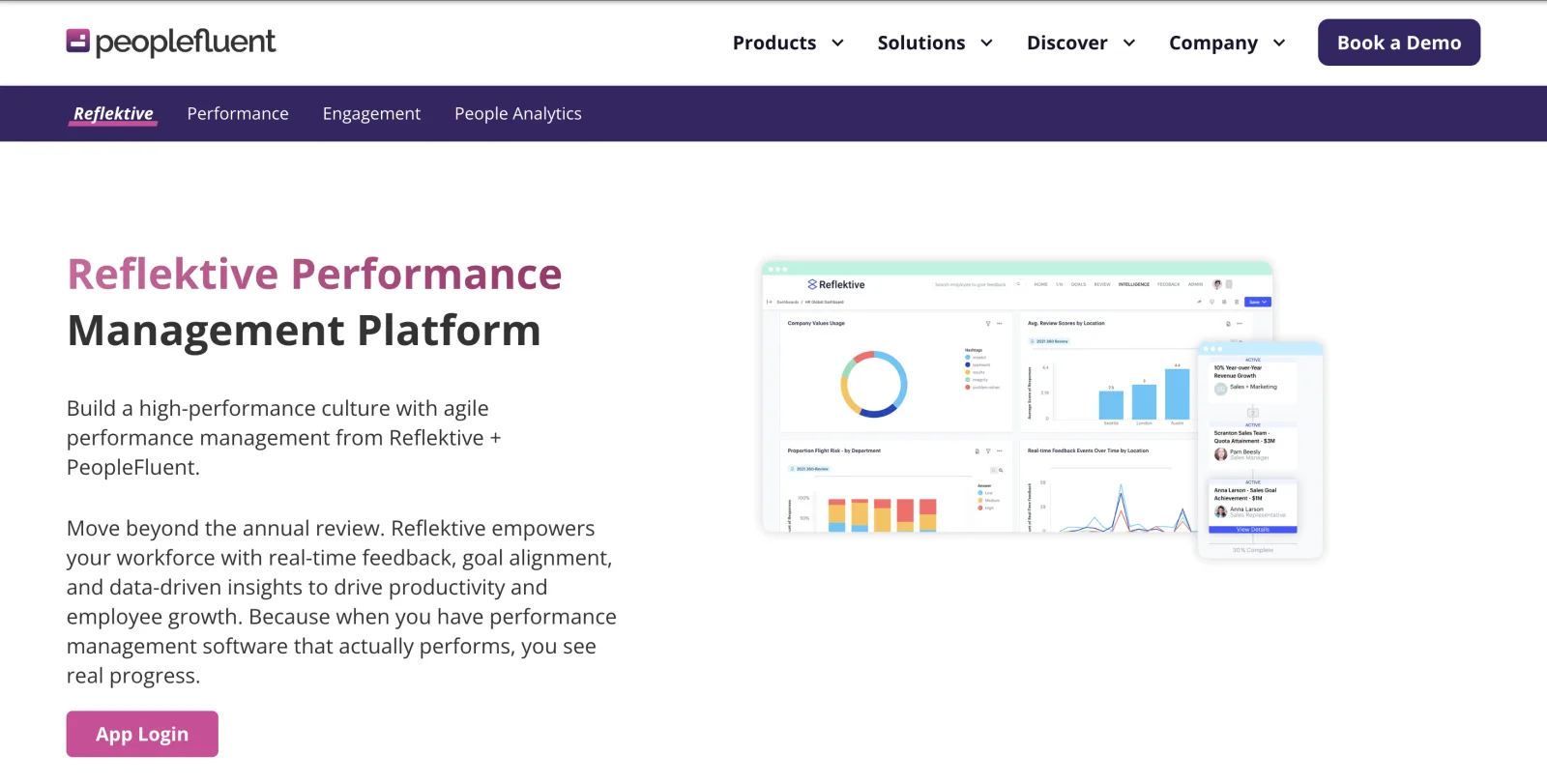Switch to the People Analytics tab
This screenshot has width=1547, height=784.
(518, 114)
